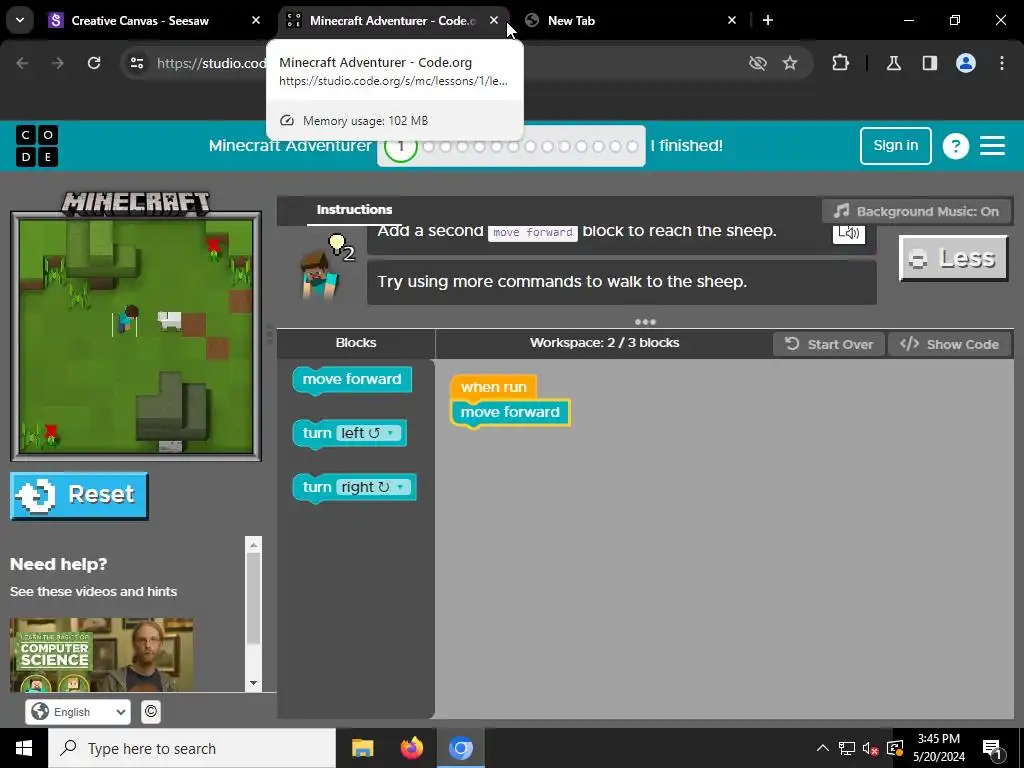Click the taskbar volume muted icon
Screen dimensions: 1024x768
coord(871,748)
